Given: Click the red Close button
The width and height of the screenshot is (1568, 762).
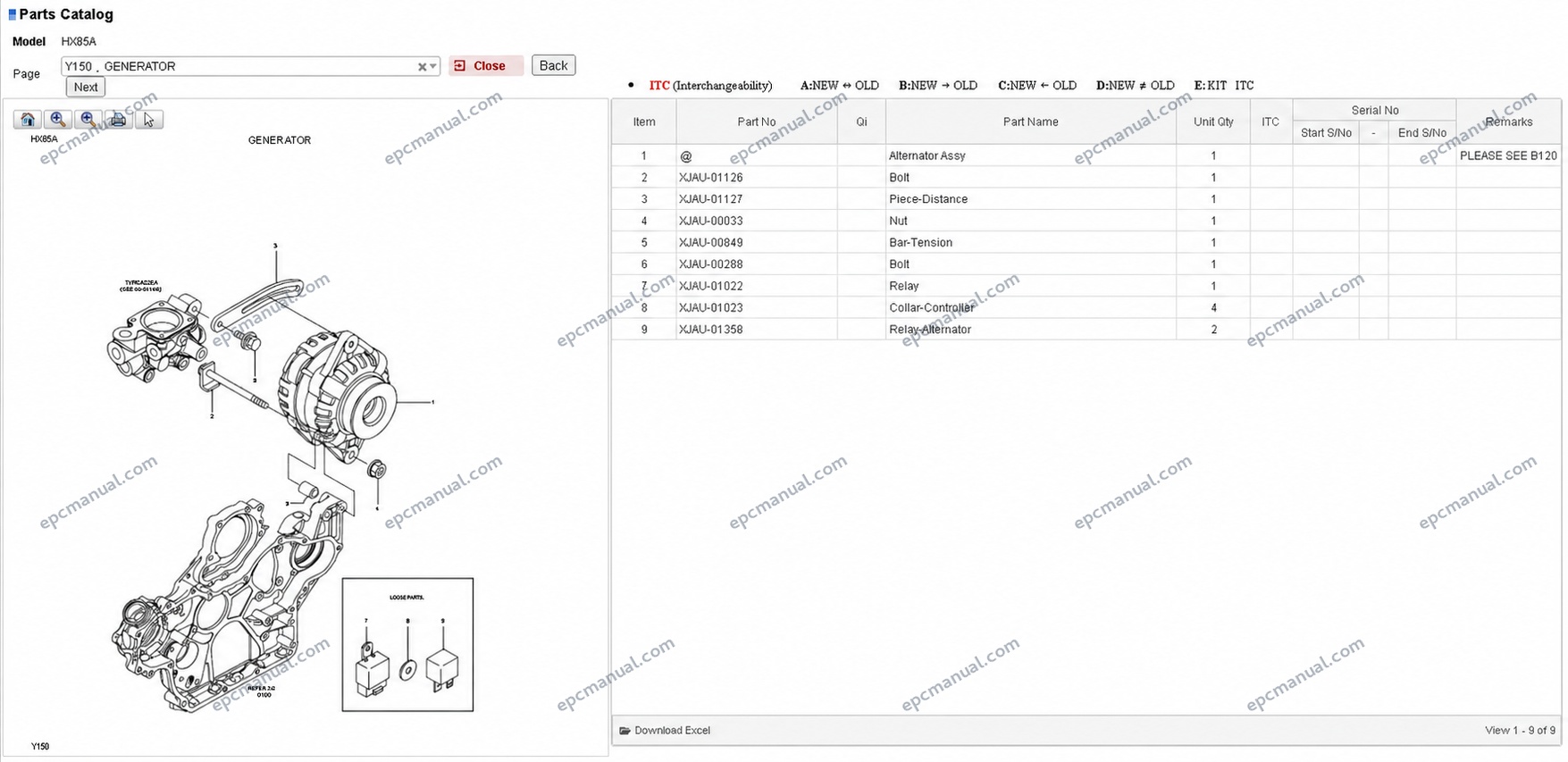Looking at the screenshot, I should pos(486,66).
